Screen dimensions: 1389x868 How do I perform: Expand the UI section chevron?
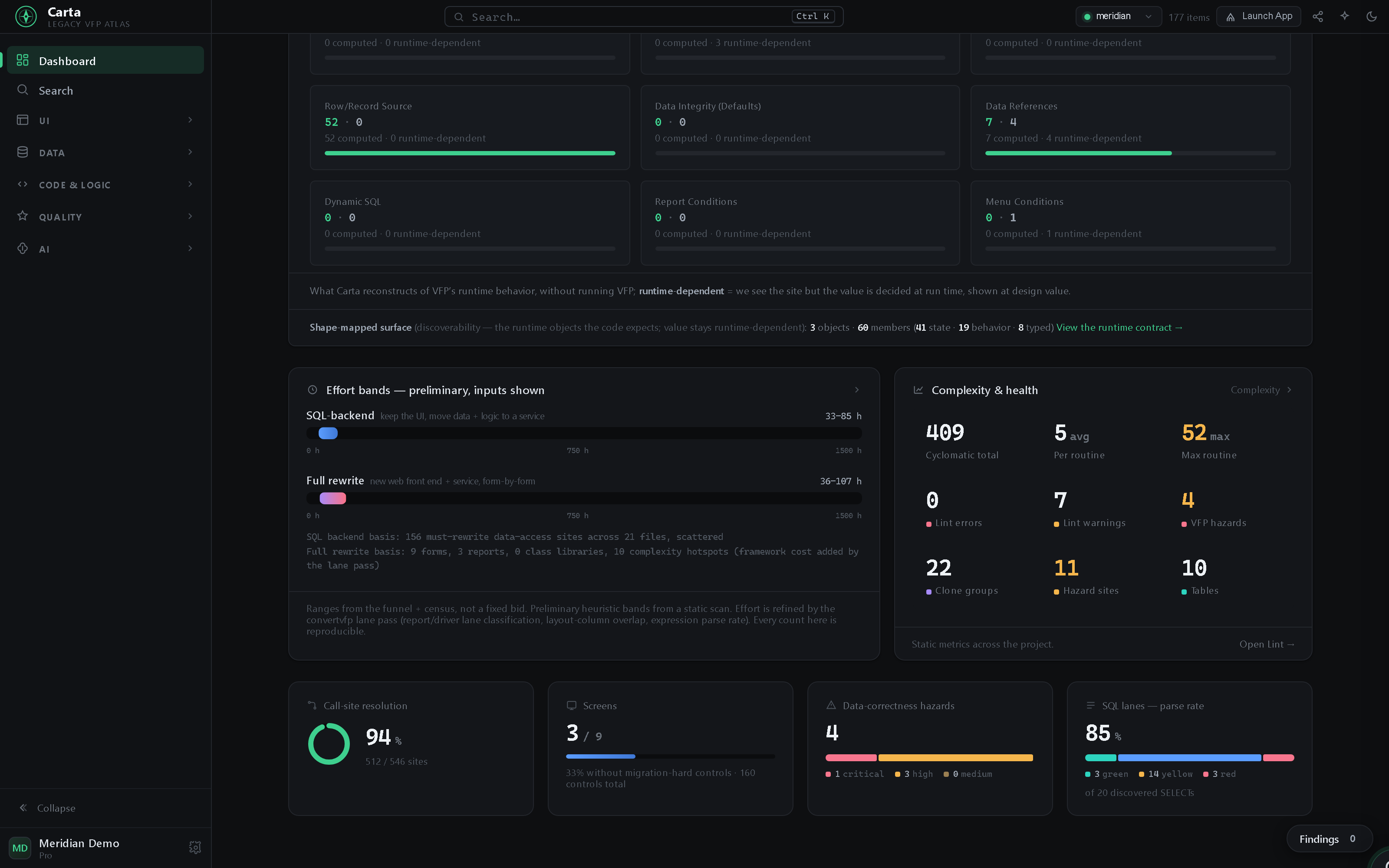coord(190,120)
